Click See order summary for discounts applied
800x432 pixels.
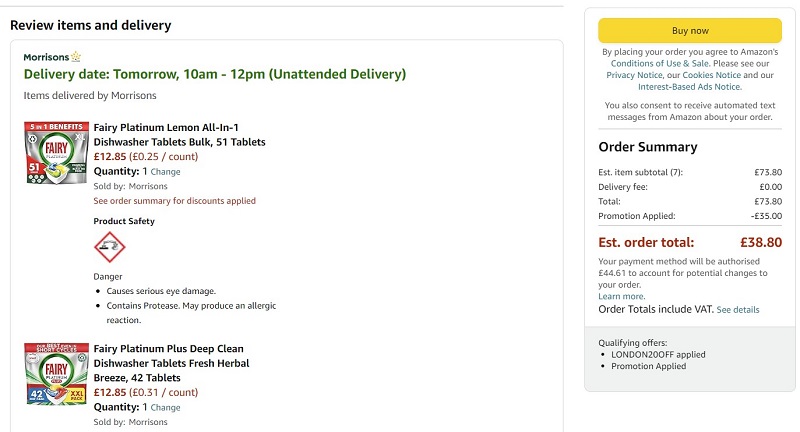coord(174,201)
